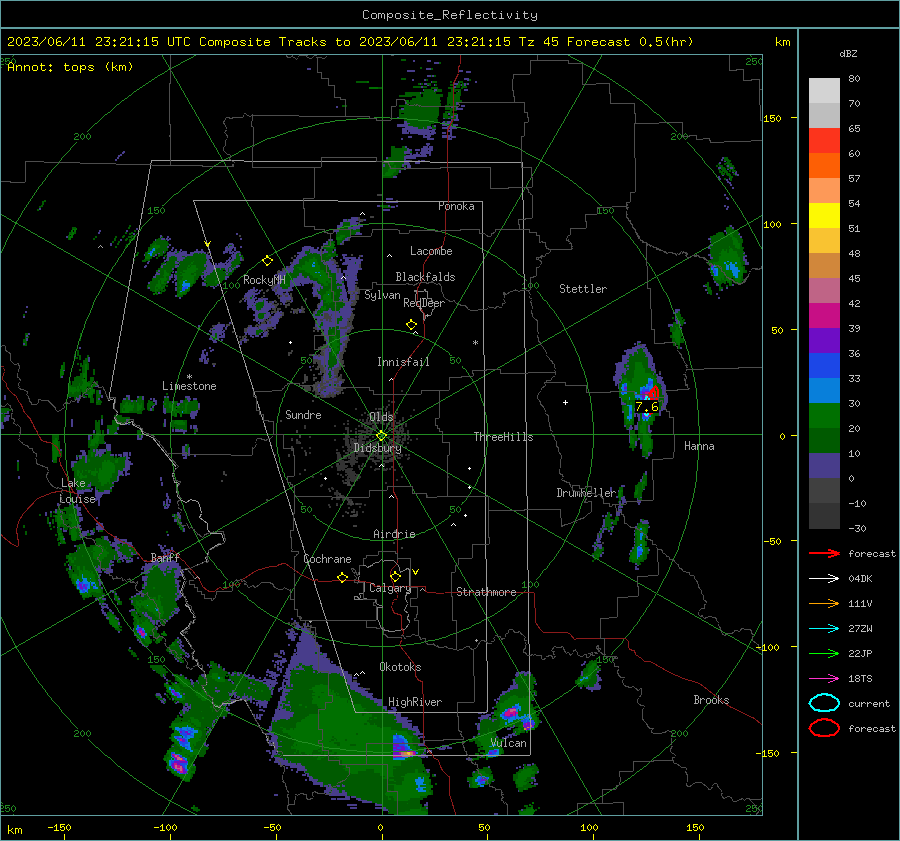The image size is (900, 841).
Task: Pick the magenta 39-42 dBZ swatch
Action: click(x=824, y=316)
